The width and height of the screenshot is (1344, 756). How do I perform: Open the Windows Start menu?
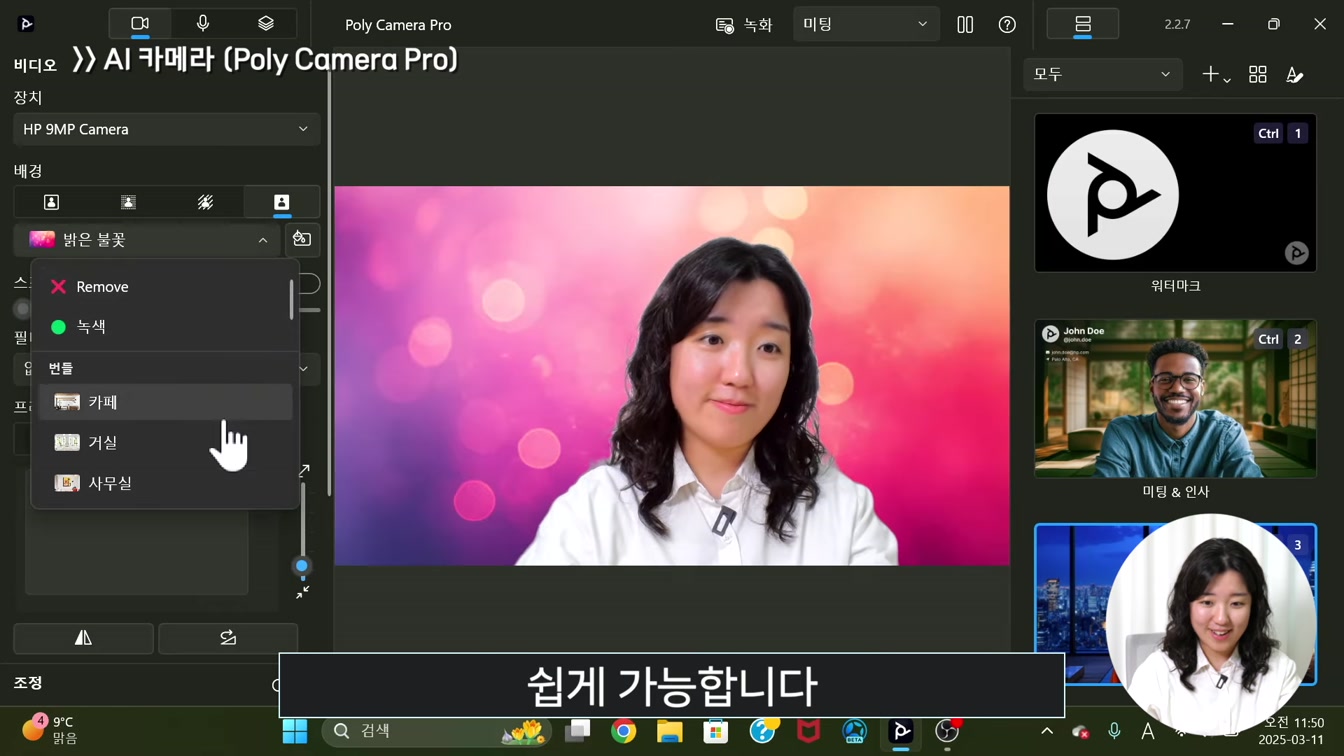tap(295, 731)
